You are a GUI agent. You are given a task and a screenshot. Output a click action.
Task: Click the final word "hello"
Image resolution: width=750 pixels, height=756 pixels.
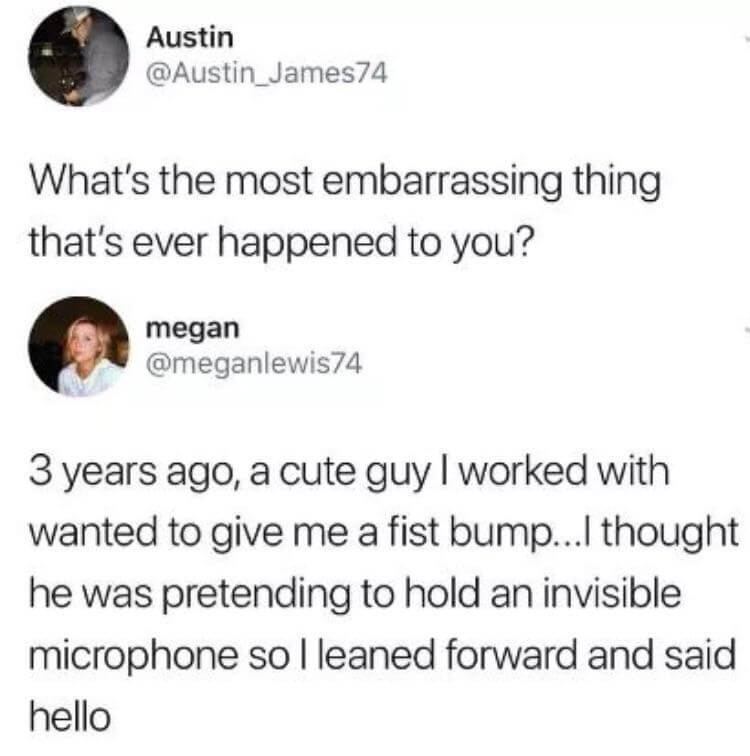coord(70,716)
